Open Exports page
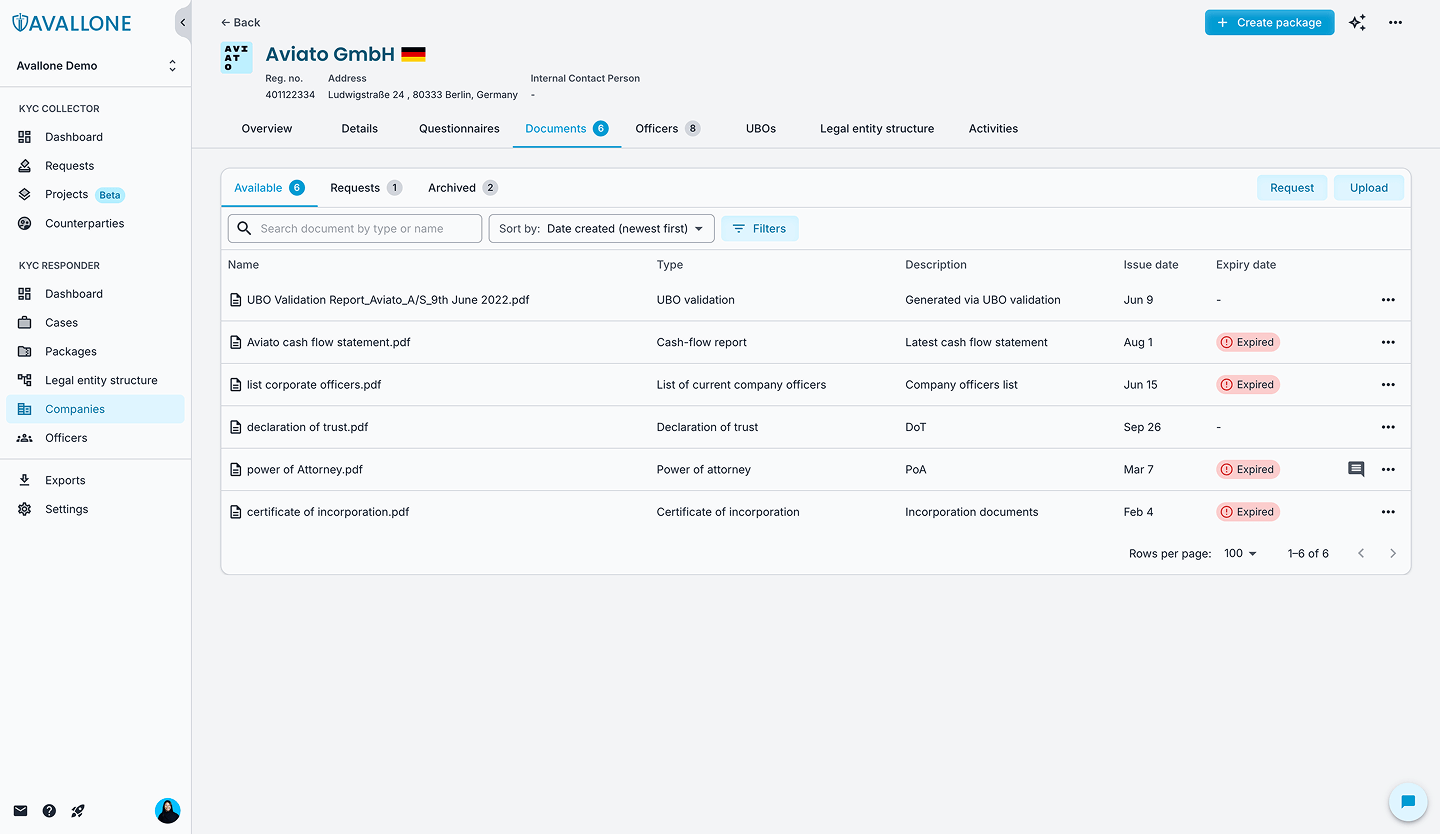This screenshot has height=834, width=1440. coord(95,480)
